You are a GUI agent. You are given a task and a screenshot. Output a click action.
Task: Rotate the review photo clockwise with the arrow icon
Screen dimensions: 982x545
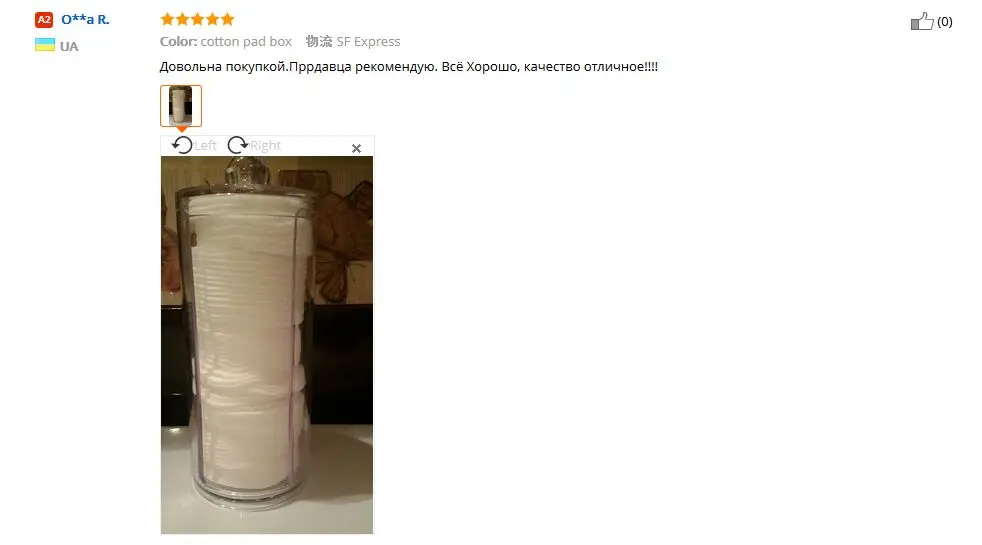237,145
